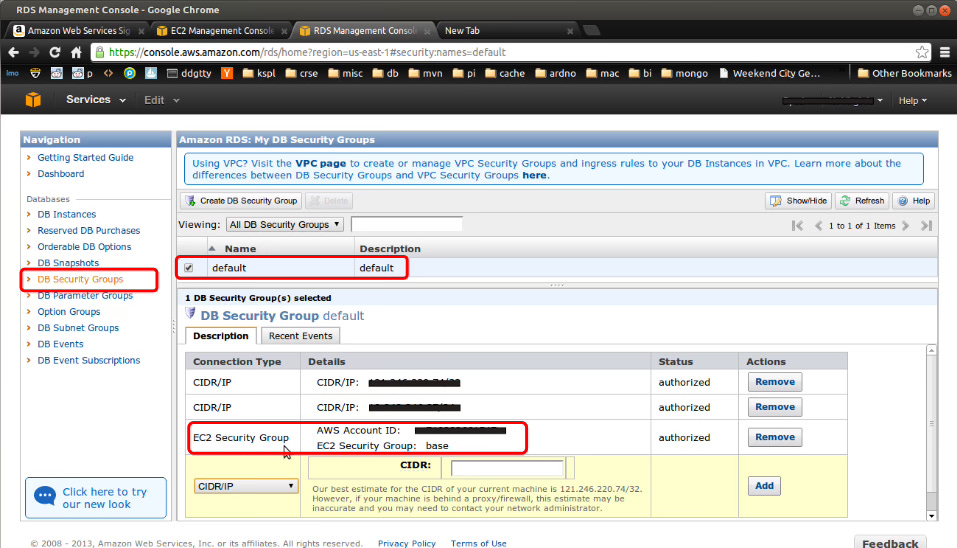
Task: Open the Dashboard navigation link
Action: click(x=60, y=174)
